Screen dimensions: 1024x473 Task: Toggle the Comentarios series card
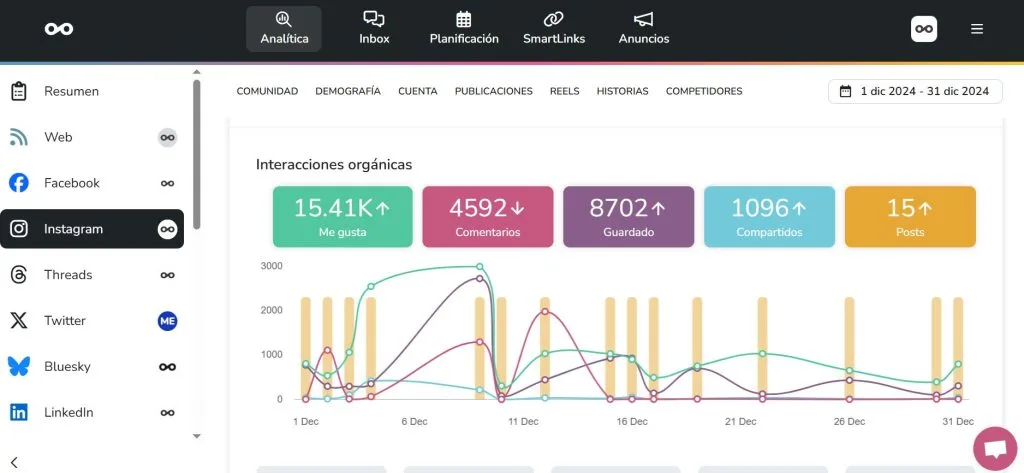[487, 216]
